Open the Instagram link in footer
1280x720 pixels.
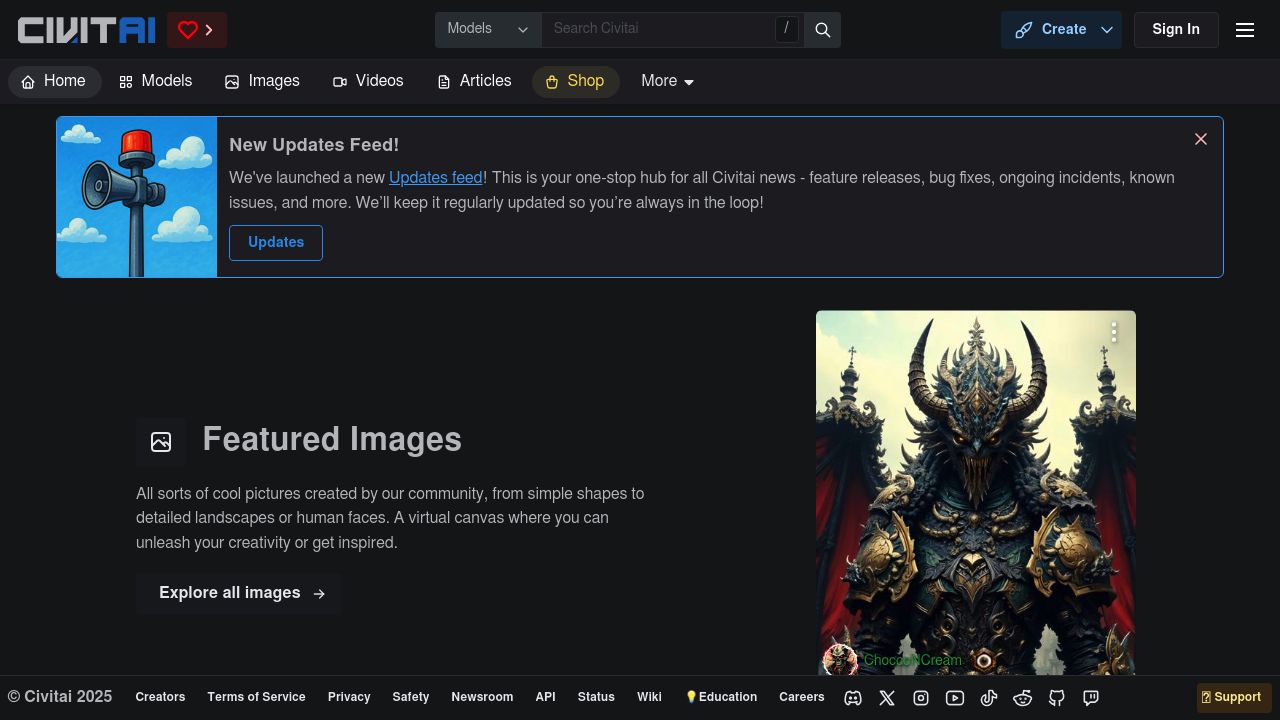(921, 698)
